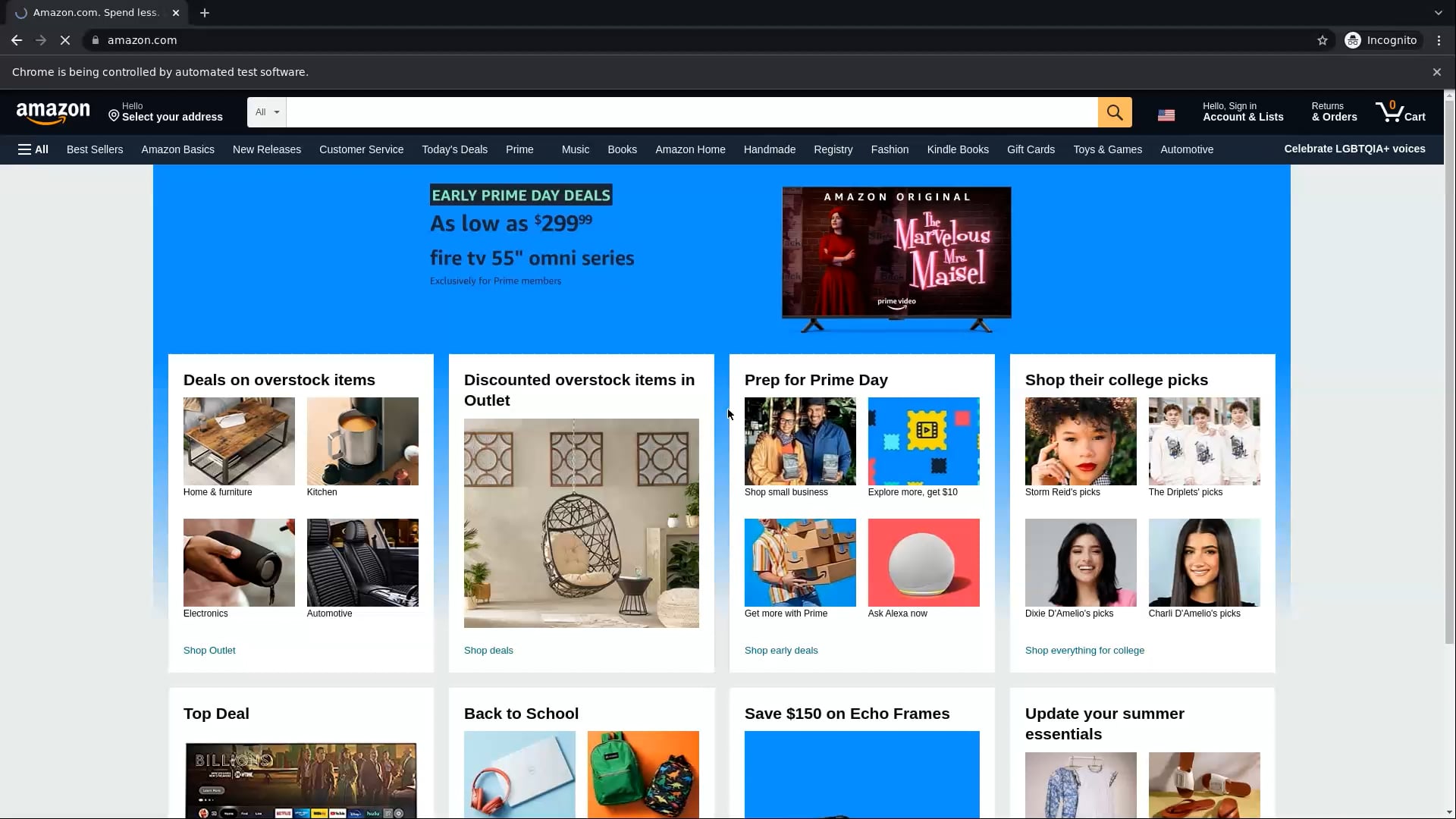1456x819 pixels.
Task: Click Ask Alexa now Echo image
Action: click(924, 563)
